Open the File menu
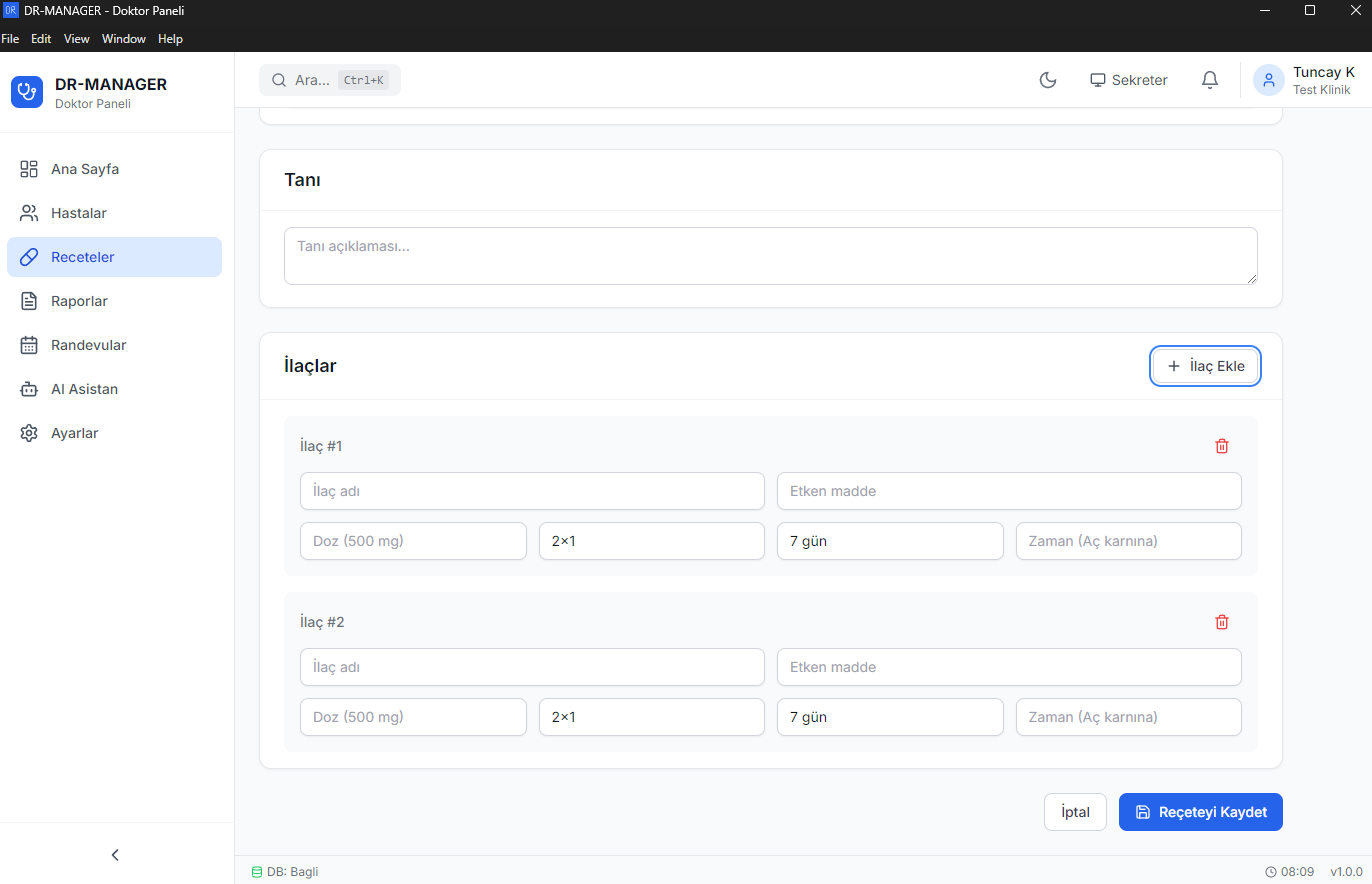This screenshot has height=884, width=1372. click(11, 39)
